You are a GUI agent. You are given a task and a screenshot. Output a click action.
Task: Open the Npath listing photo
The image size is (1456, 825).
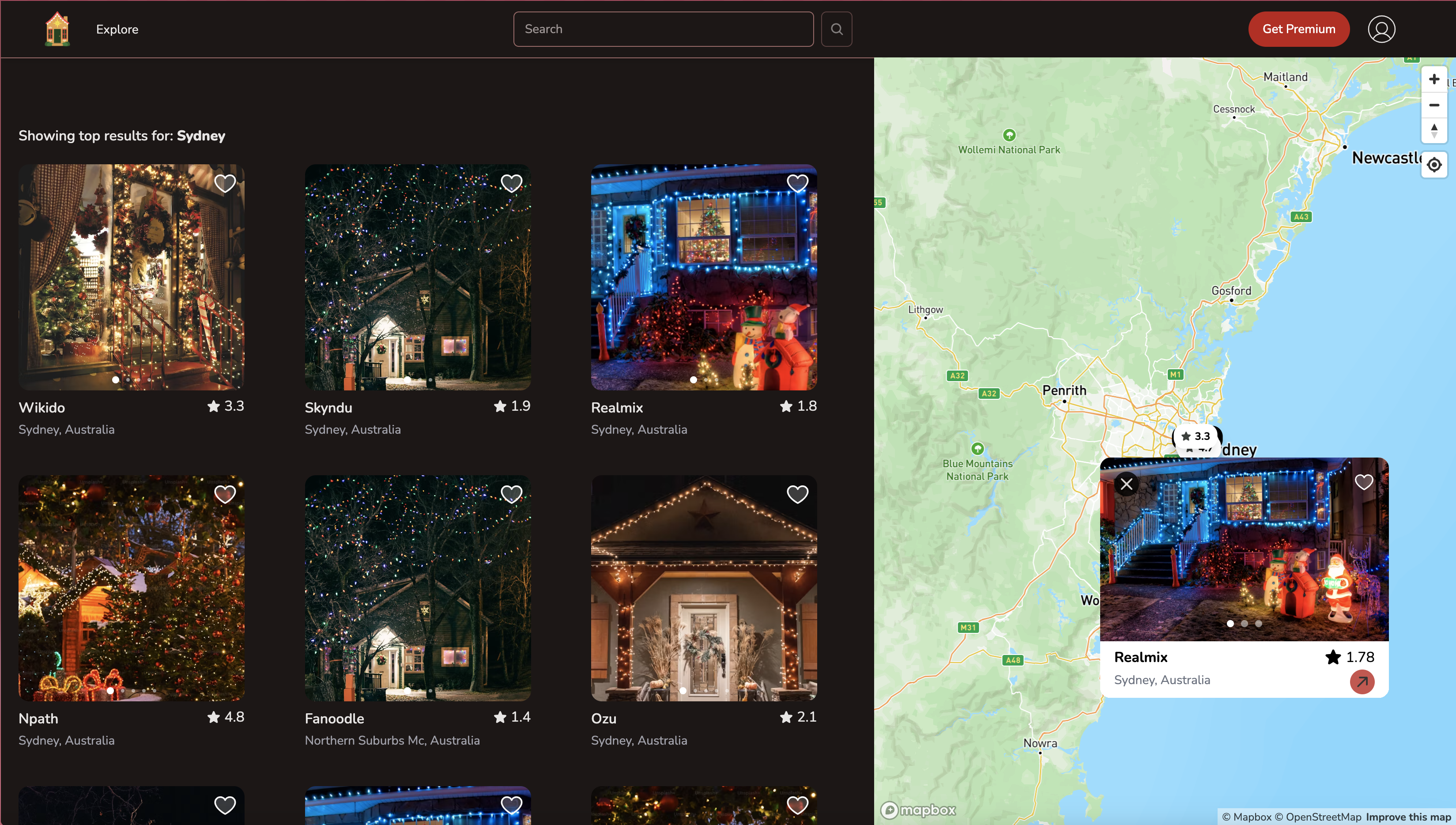point(132,587)
